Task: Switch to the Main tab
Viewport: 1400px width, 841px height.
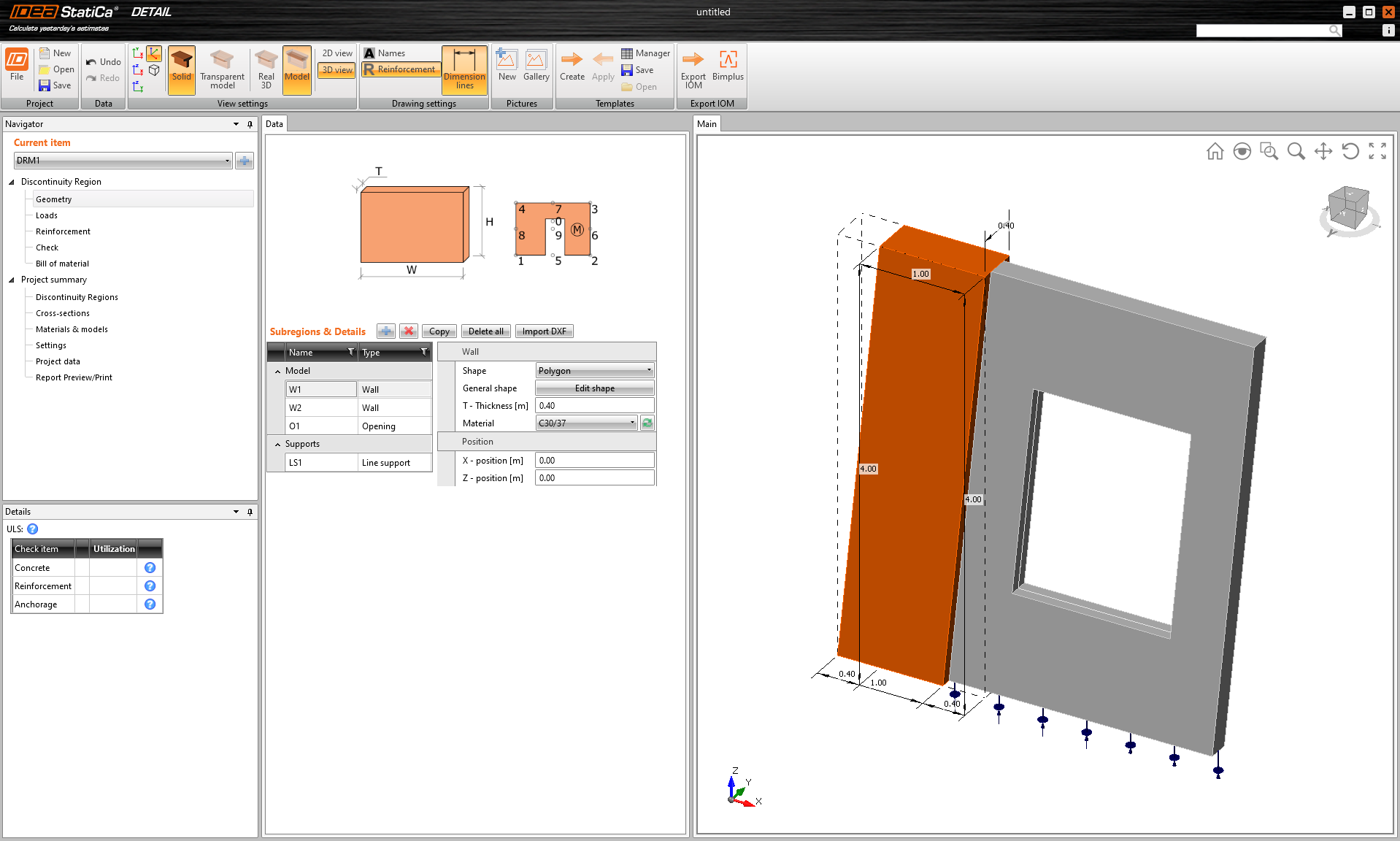Action: pos(707,124)
